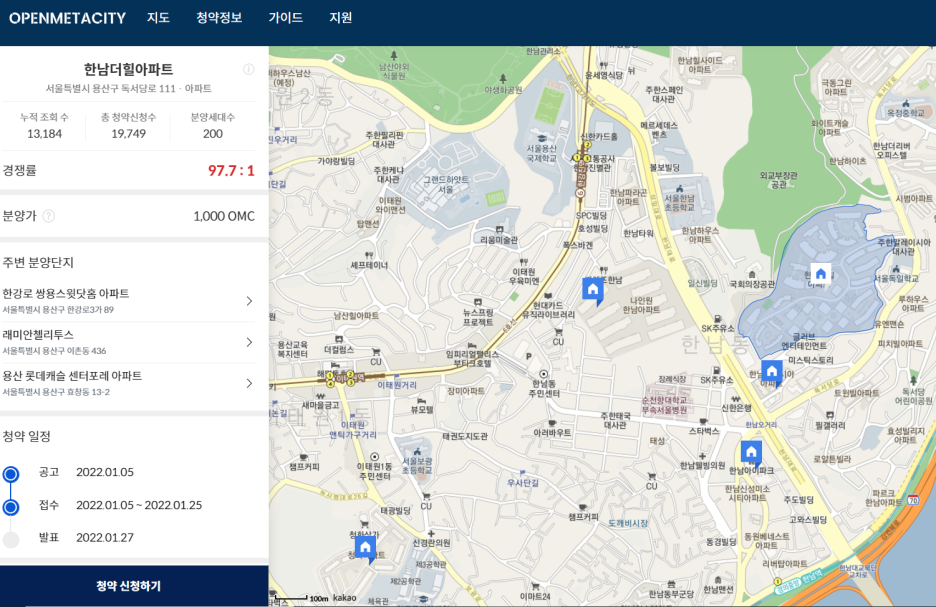
Task: Select the 발표 schedule step marker
Action: coord(11,540)
